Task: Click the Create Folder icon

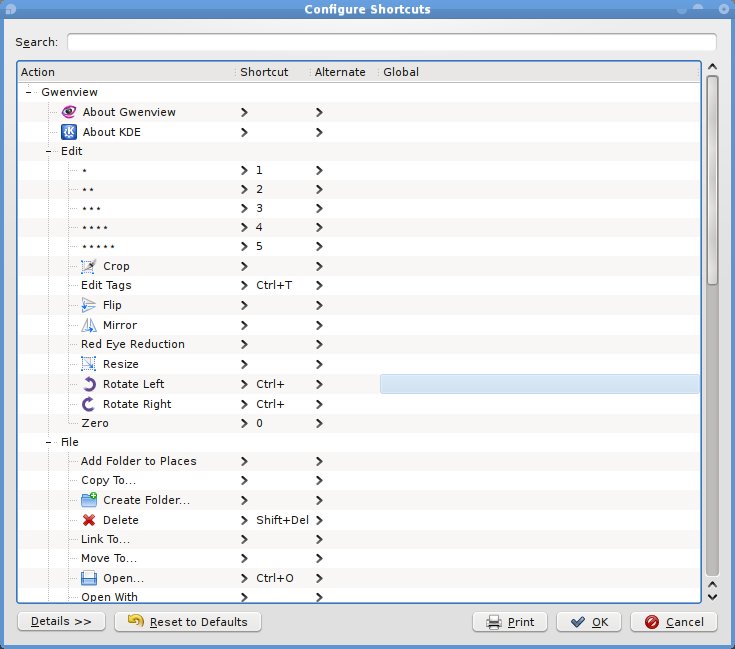Action: (x=89, y=500)
